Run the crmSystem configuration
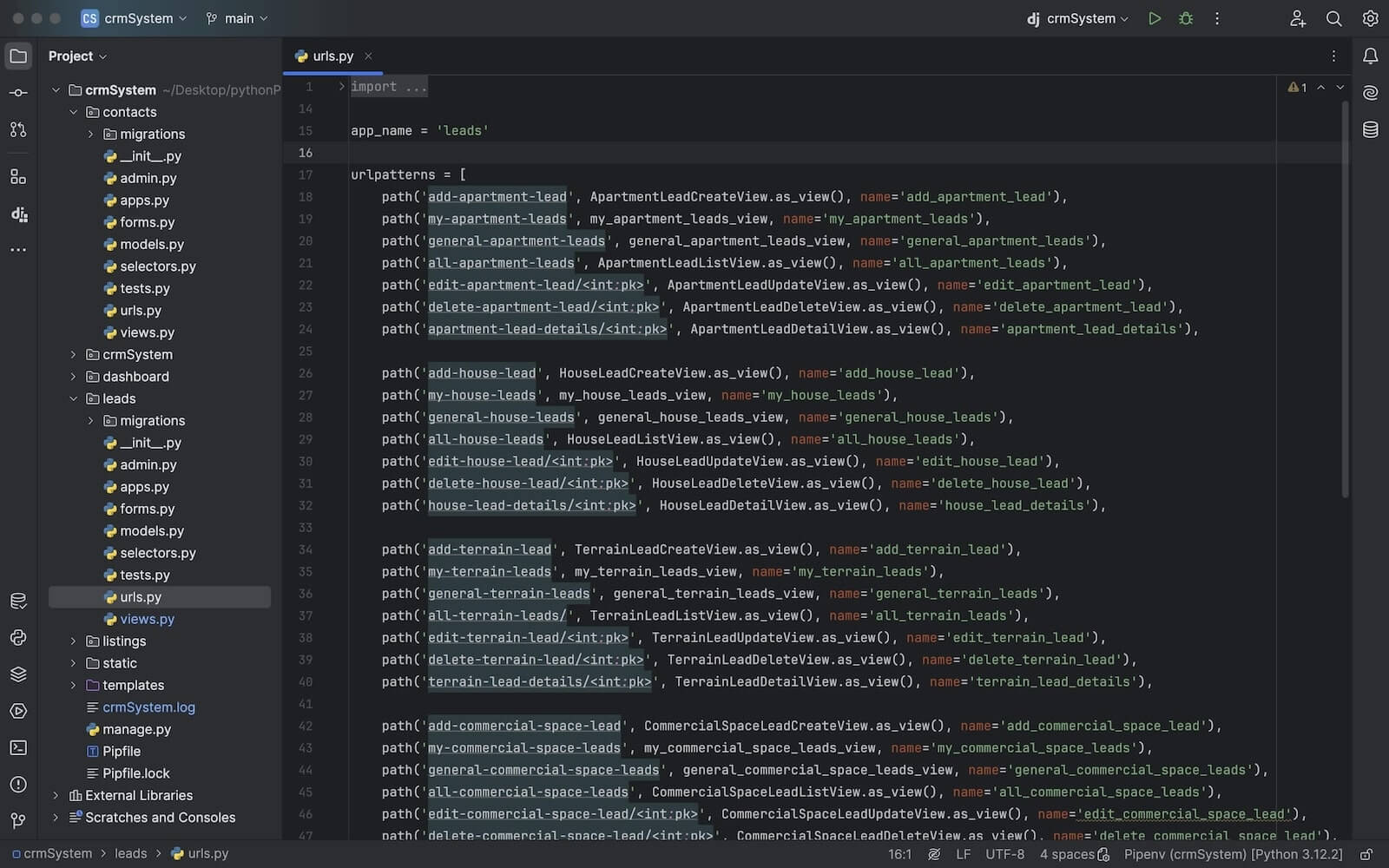Image resolution: width=1389 pixels, height=868 pixels. [x=1154, y=18]
